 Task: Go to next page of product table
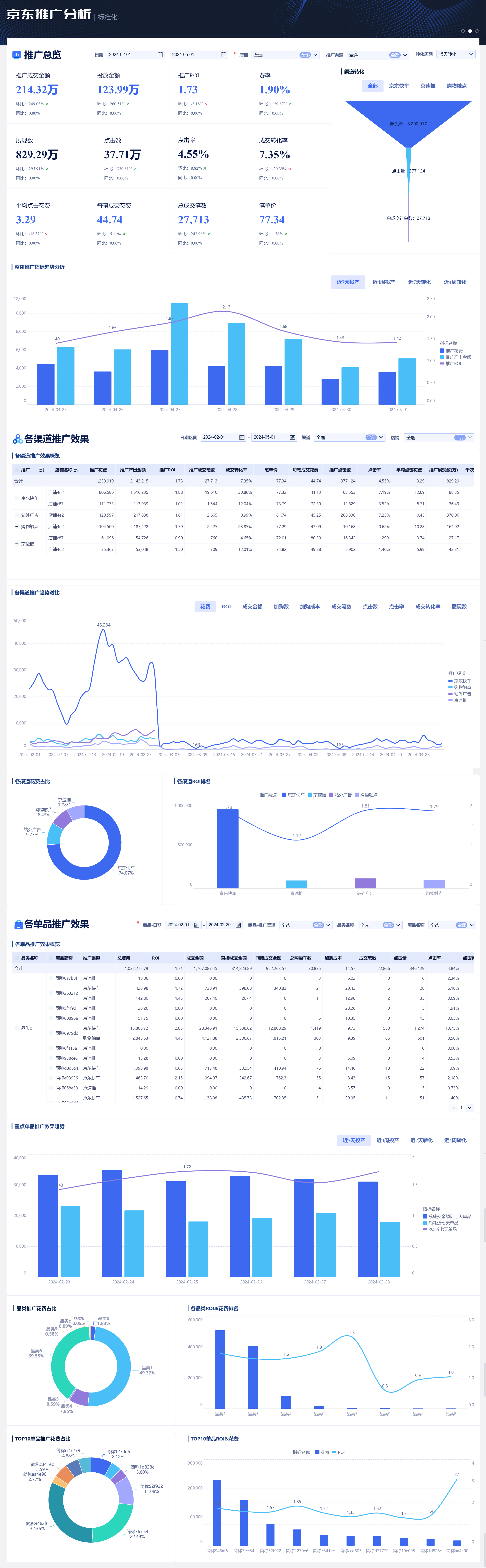(469, 1108)
